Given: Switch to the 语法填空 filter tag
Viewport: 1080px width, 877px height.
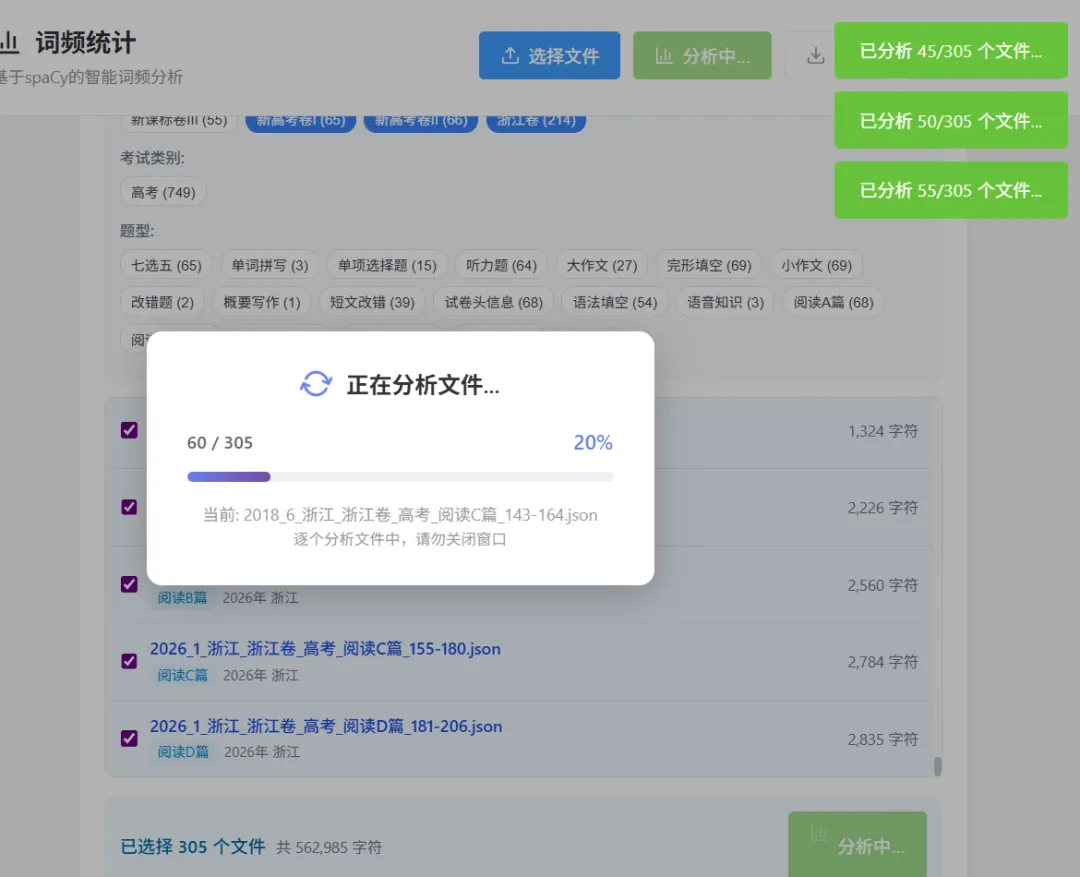Looking at the screenshot, I should (x=613, y=301).
